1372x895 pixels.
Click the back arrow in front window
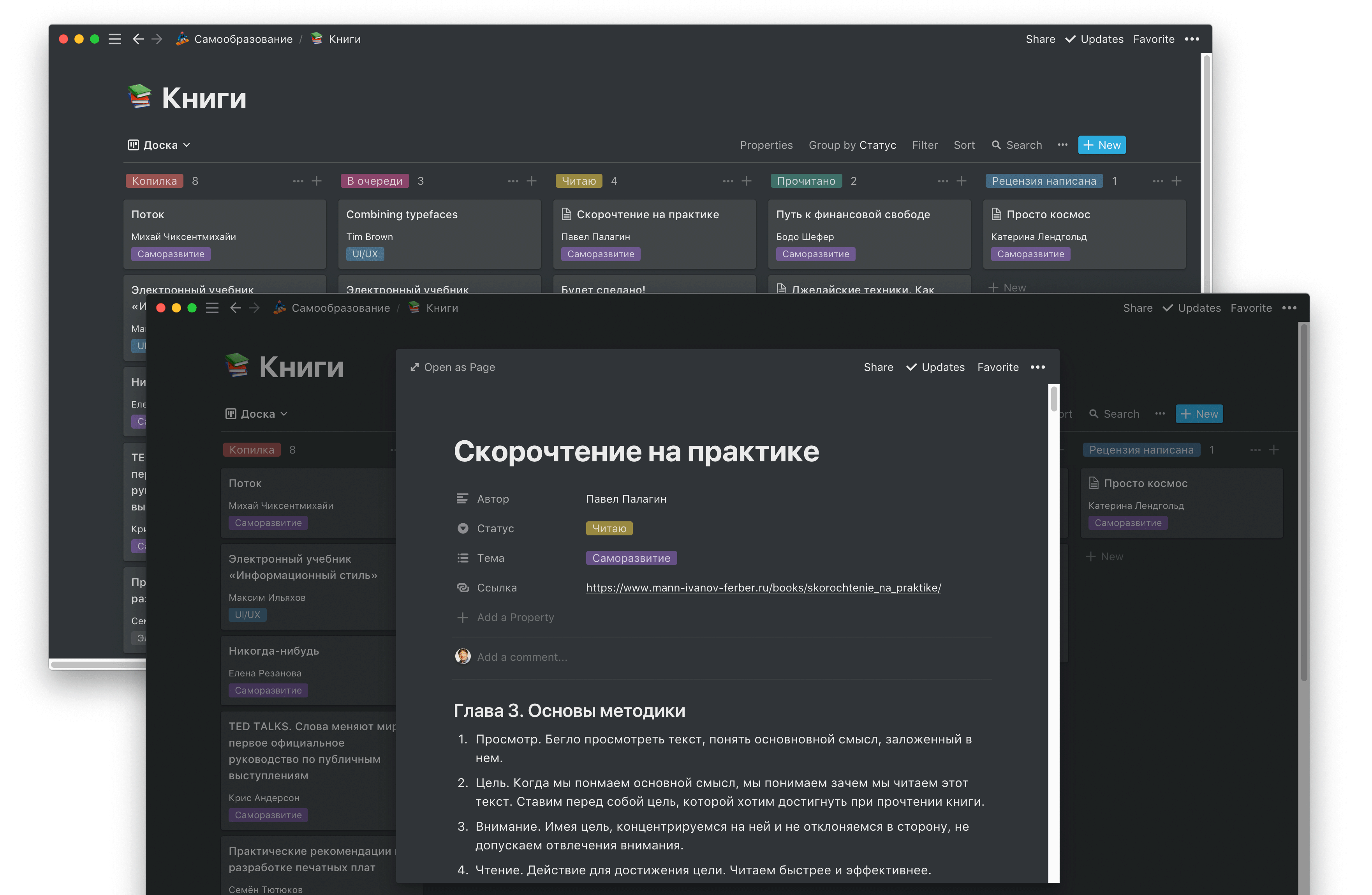235,308
